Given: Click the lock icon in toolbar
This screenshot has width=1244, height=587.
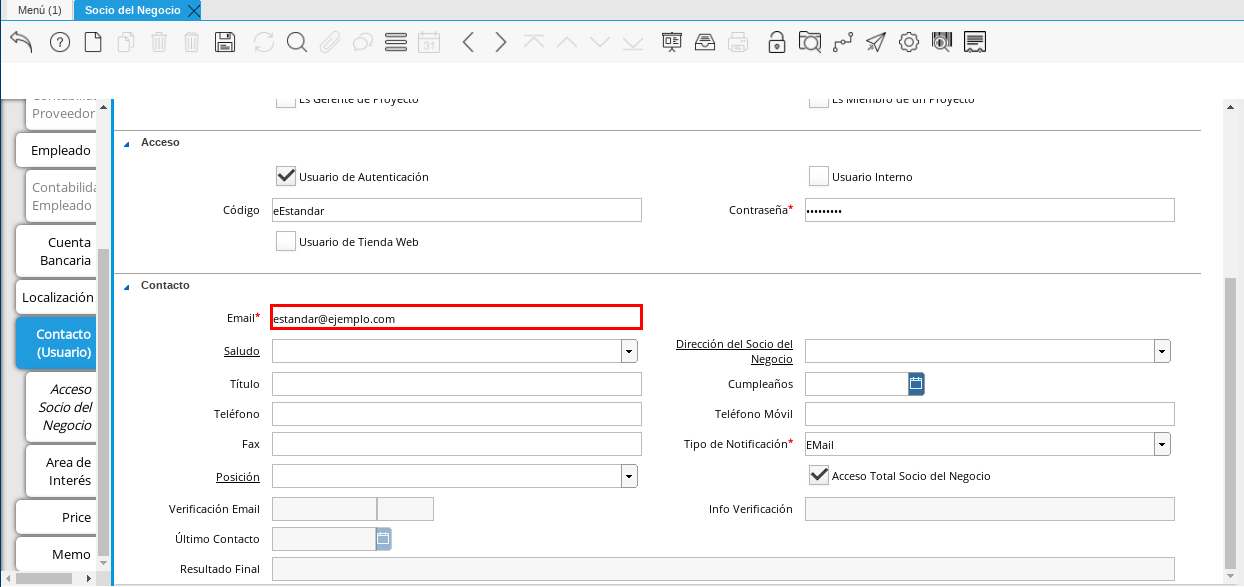Looking at the screenshot, I should point(776,42).
